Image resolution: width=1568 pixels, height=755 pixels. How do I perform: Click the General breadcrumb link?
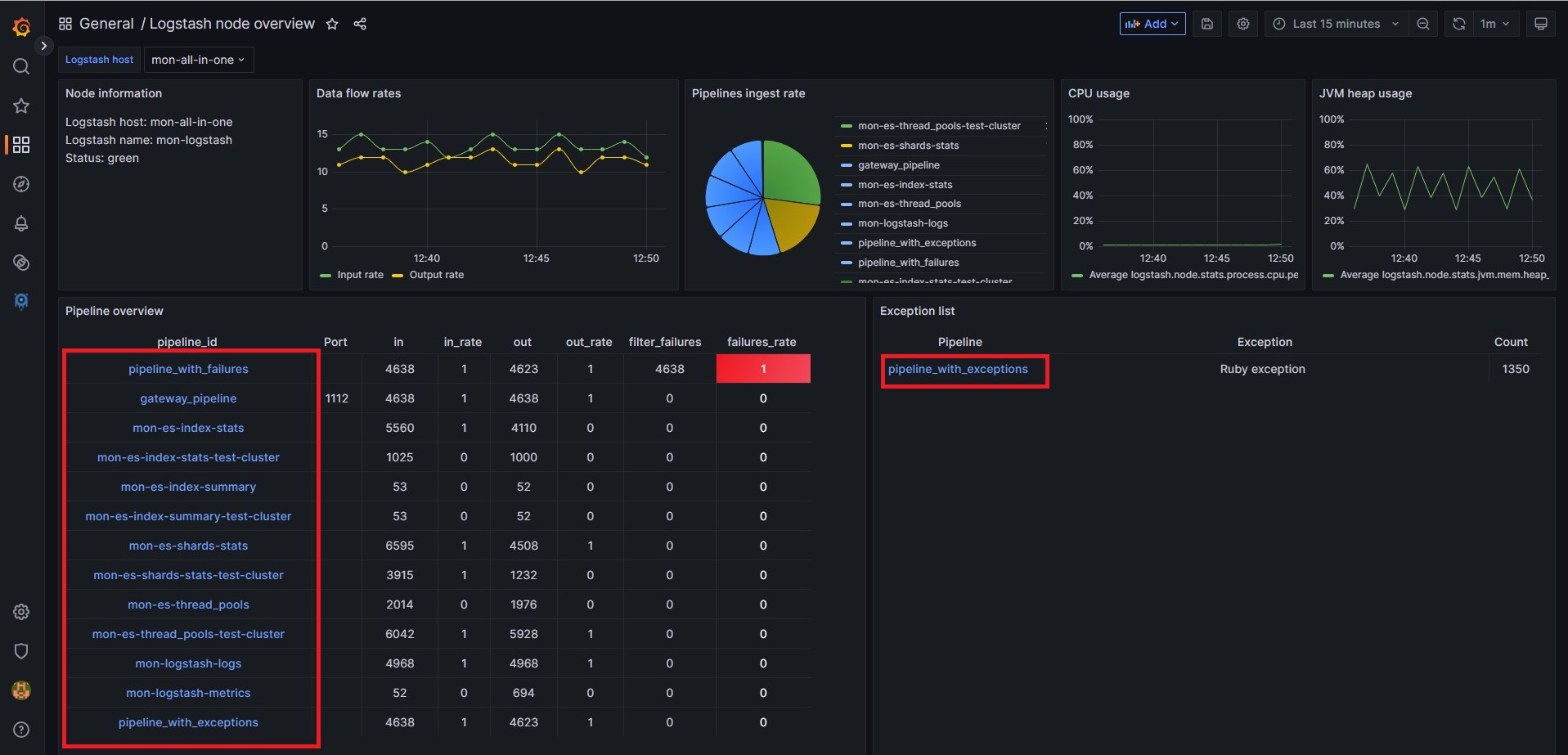pyautogui.click(x=106, y=24)
